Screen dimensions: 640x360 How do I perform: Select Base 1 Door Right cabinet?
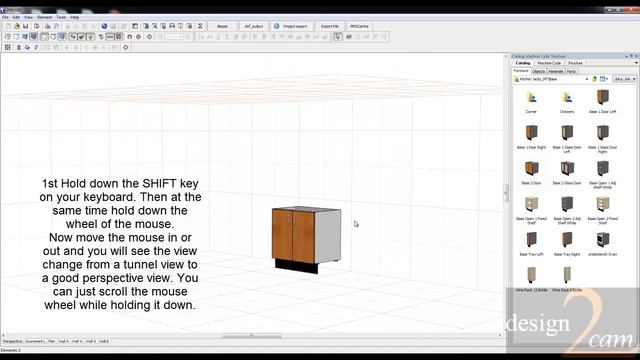coord(531,138)
